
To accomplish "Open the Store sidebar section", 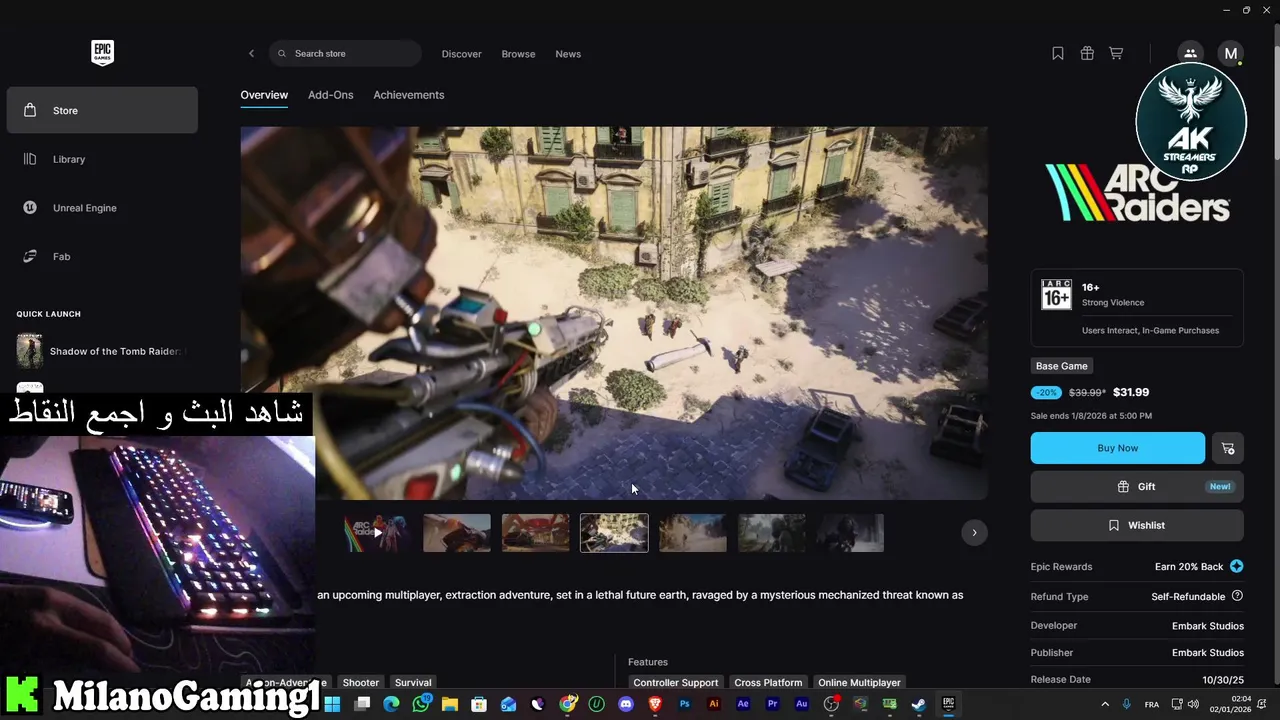I will pyautogui.click(x=102, y=110).
